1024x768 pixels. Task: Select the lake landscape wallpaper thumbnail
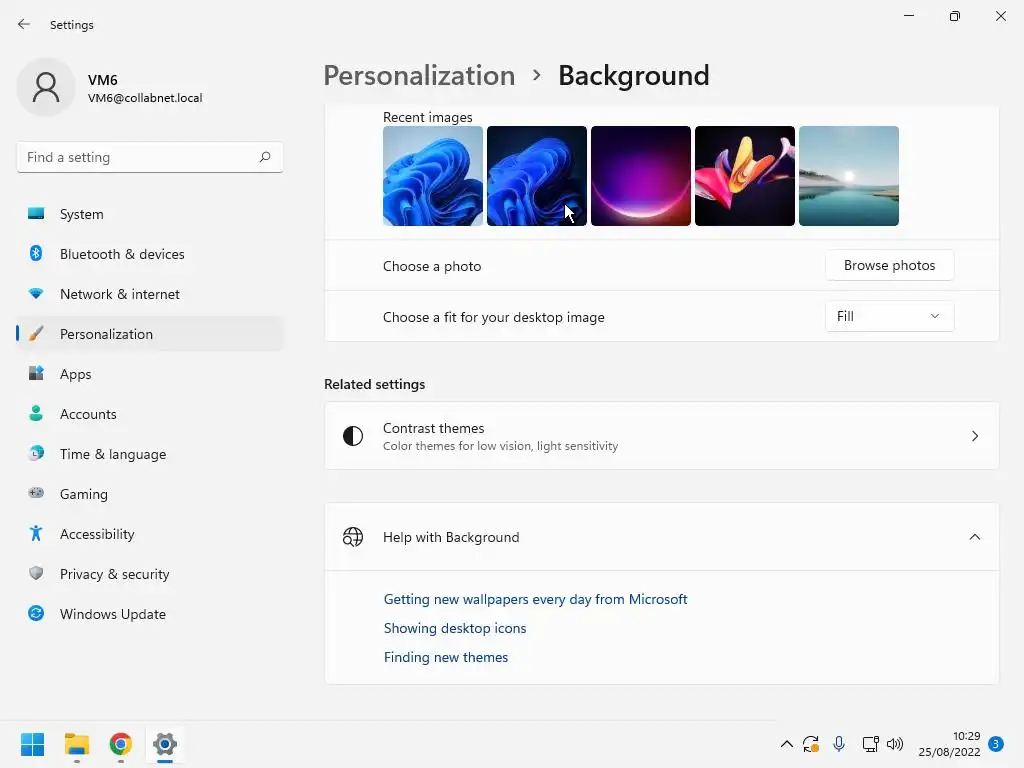[849, 176]
